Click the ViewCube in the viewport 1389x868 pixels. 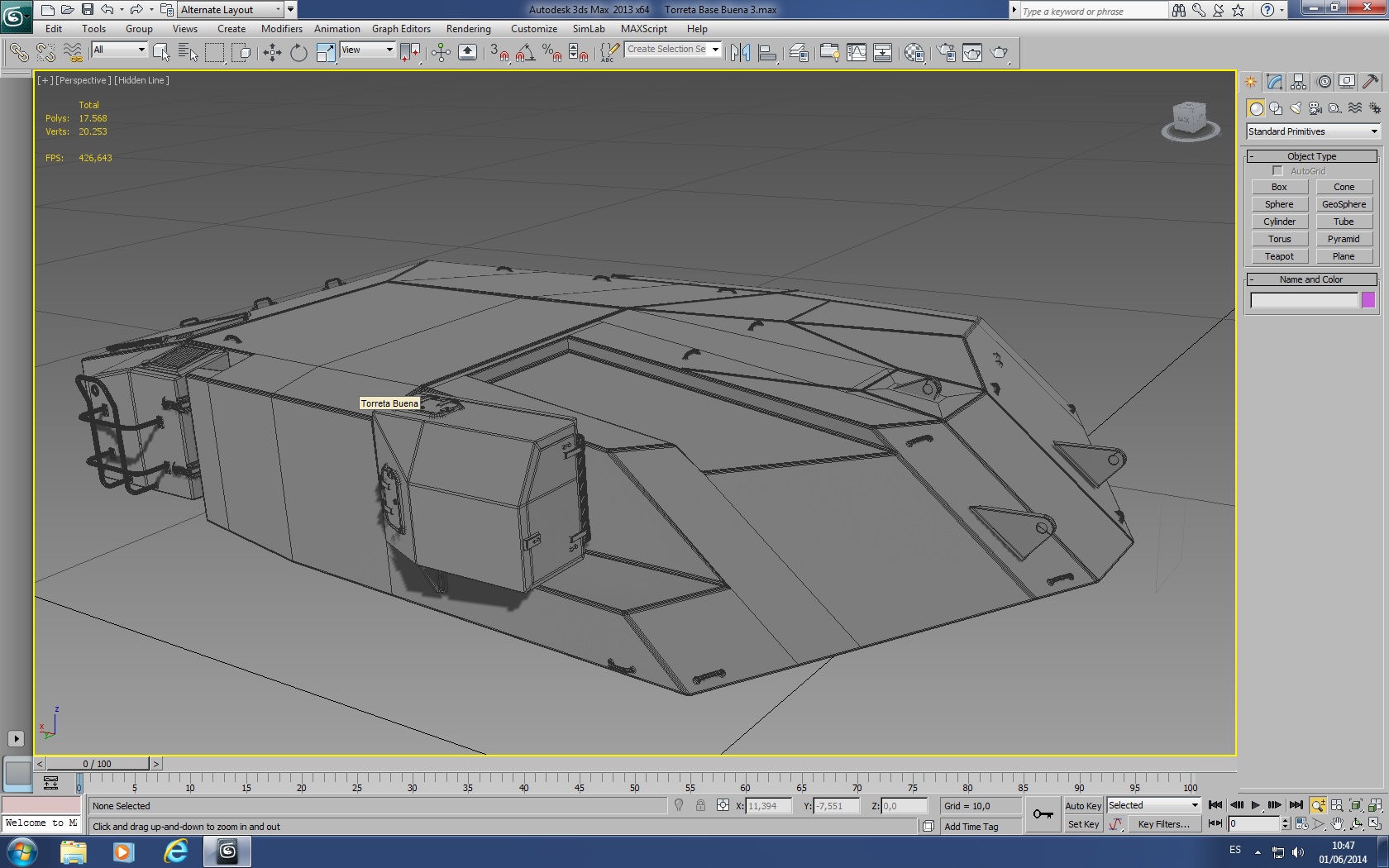(1190, 120)
